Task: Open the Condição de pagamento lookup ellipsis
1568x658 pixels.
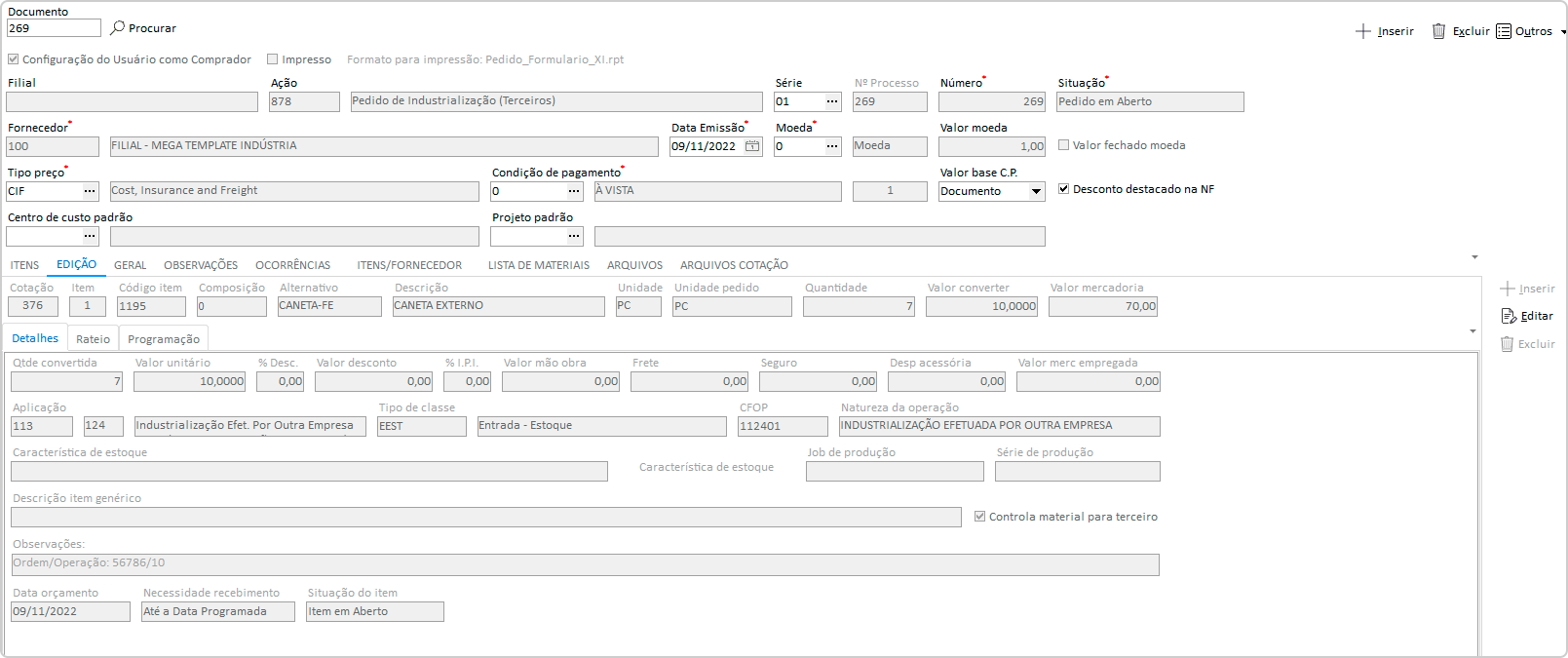Action: [574, 191]
